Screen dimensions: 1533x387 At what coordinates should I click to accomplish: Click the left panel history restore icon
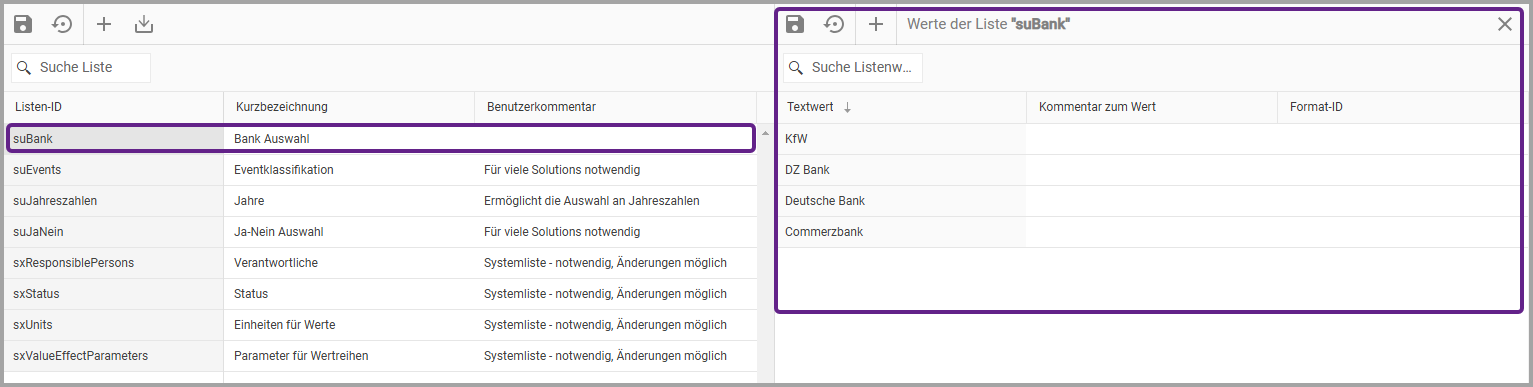tap(62, 24)
